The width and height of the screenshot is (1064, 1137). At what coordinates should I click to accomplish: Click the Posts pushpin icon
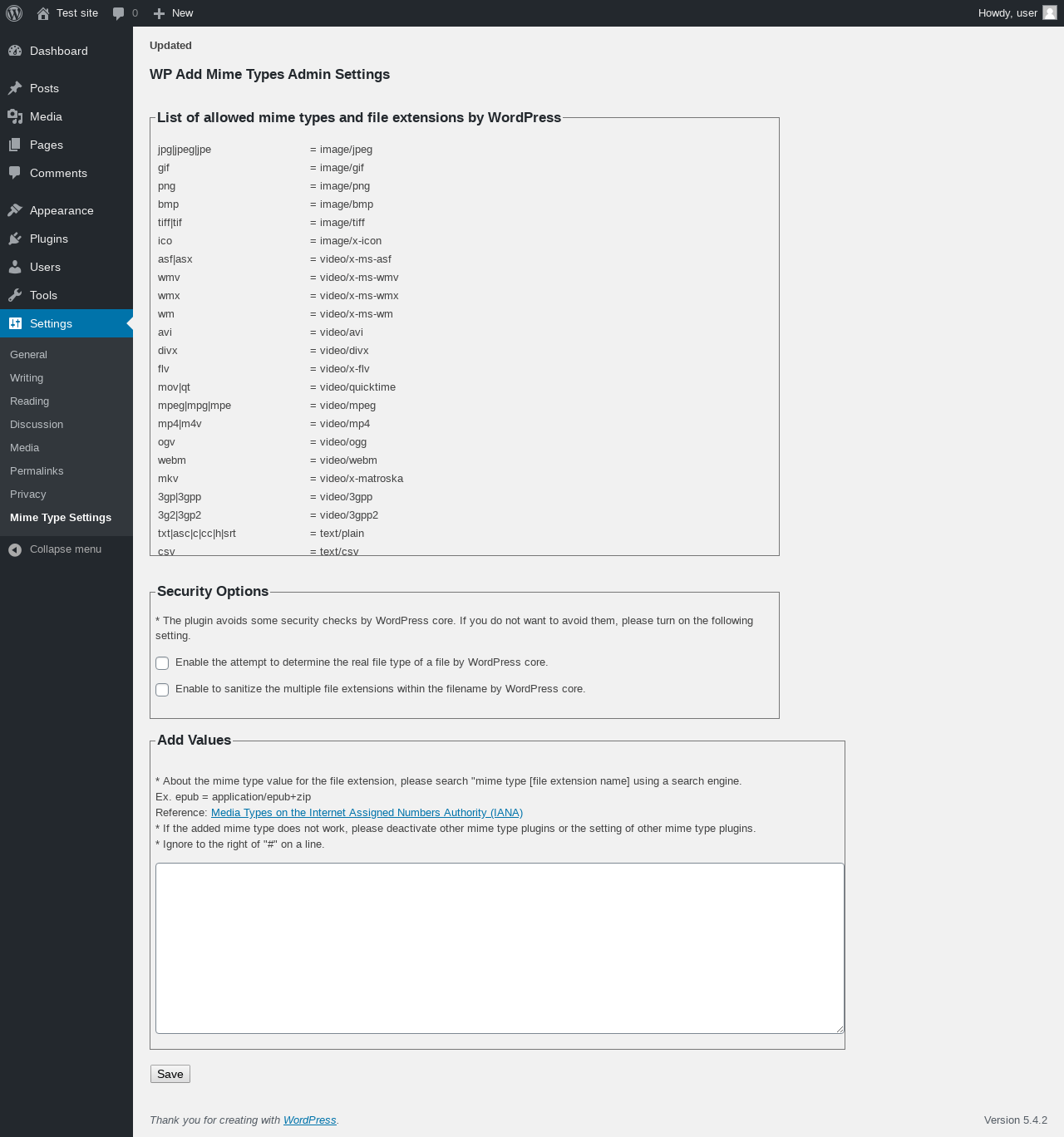click(x=15, y=88)
